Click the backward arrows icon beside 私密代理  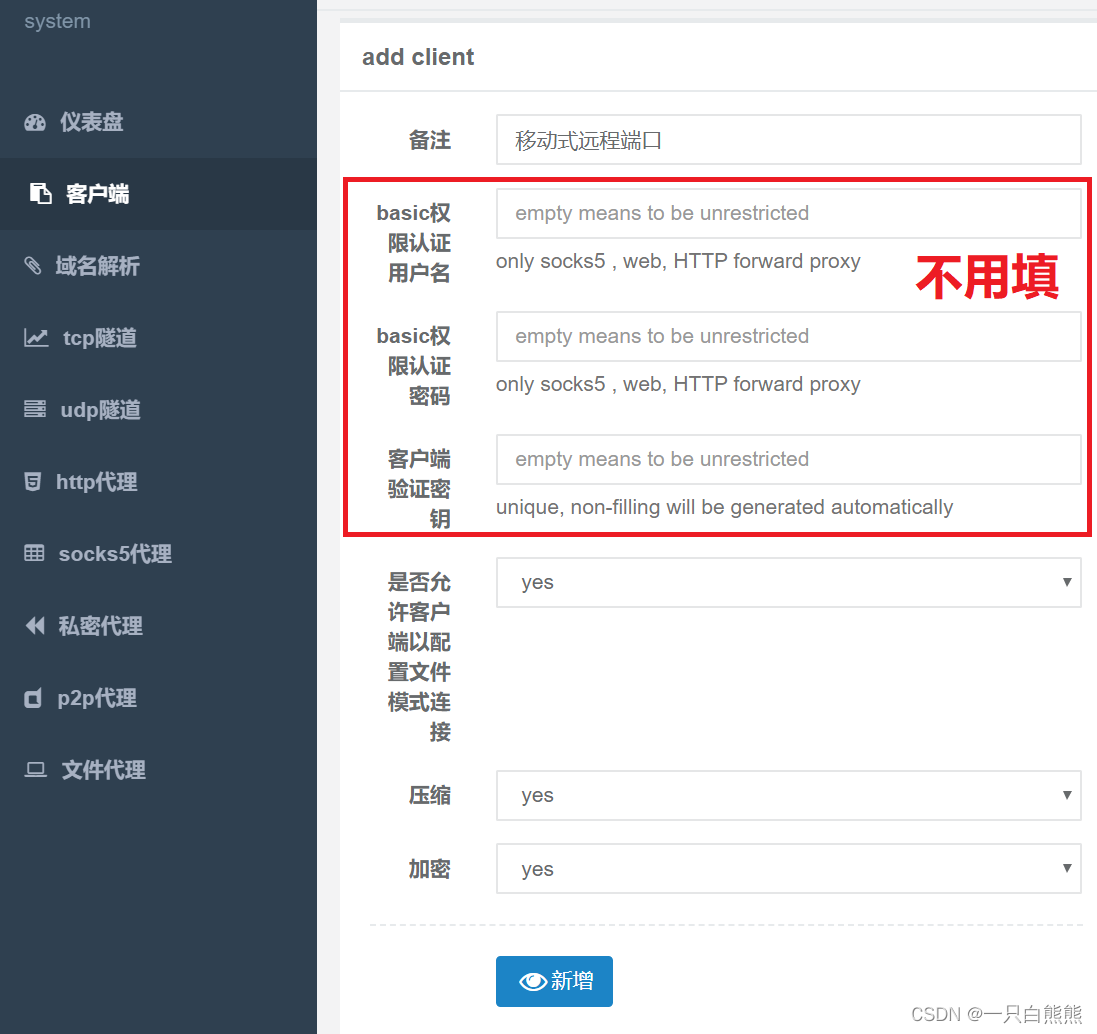coord(35,625)
